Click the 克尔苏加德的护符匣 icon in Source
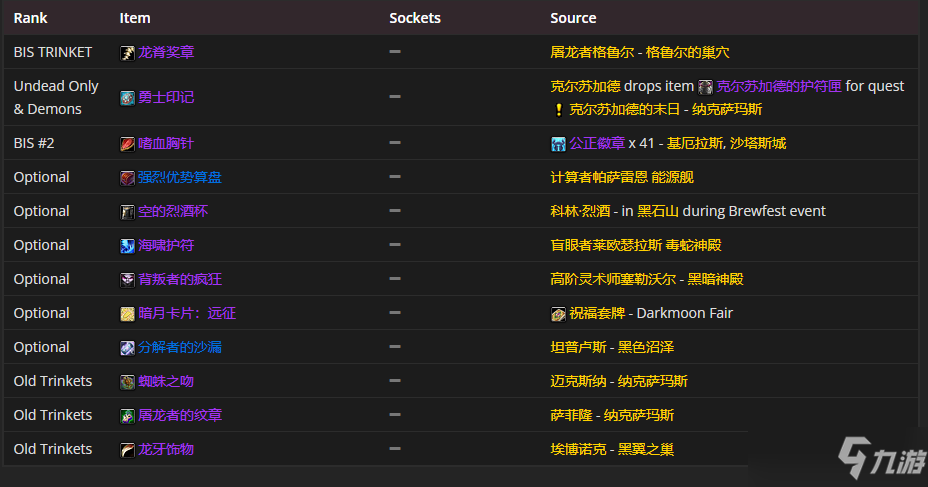The image size is (928, 487). [705, 87]
